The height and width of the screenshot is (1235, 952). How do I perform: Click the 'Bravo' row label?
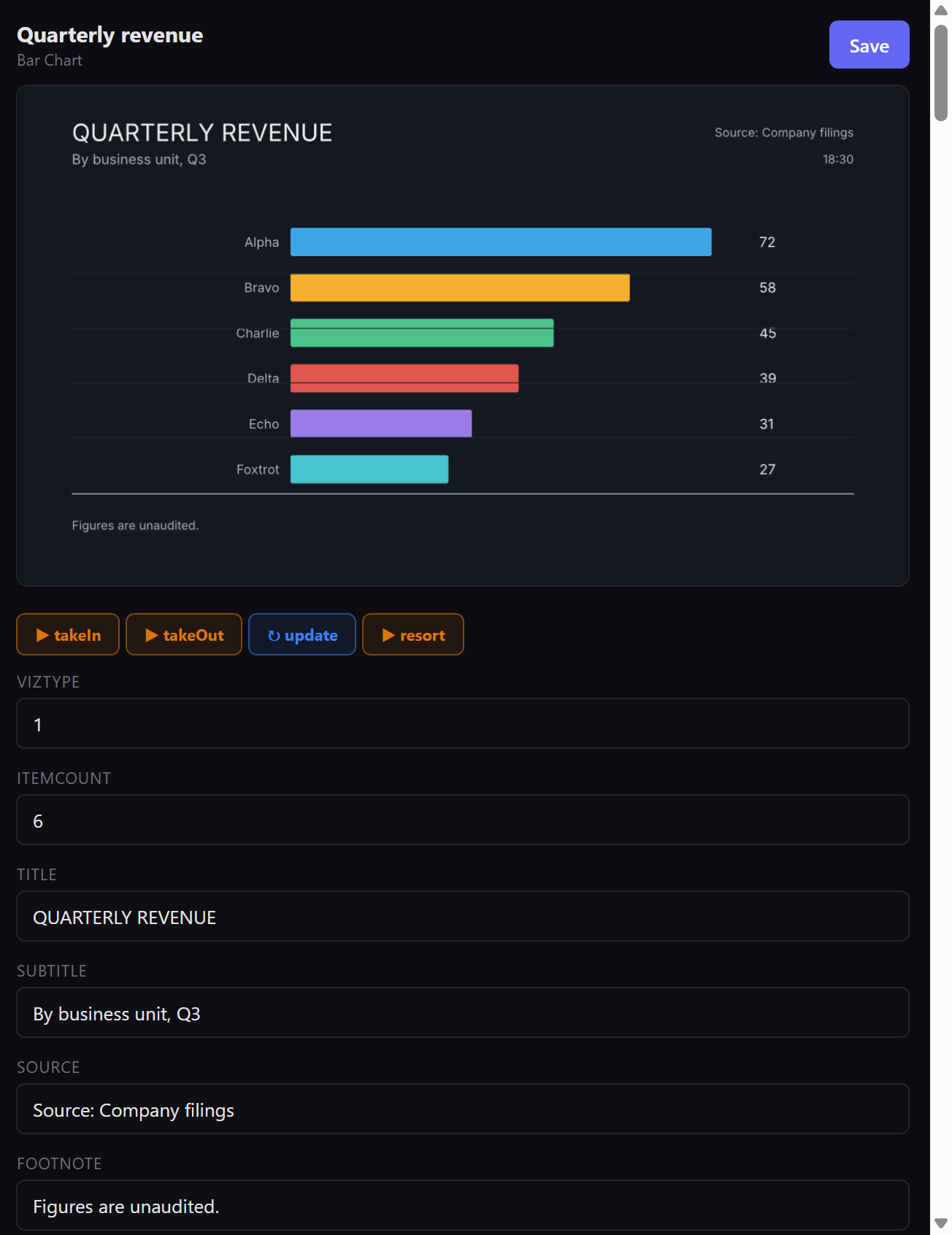[261, 288]
